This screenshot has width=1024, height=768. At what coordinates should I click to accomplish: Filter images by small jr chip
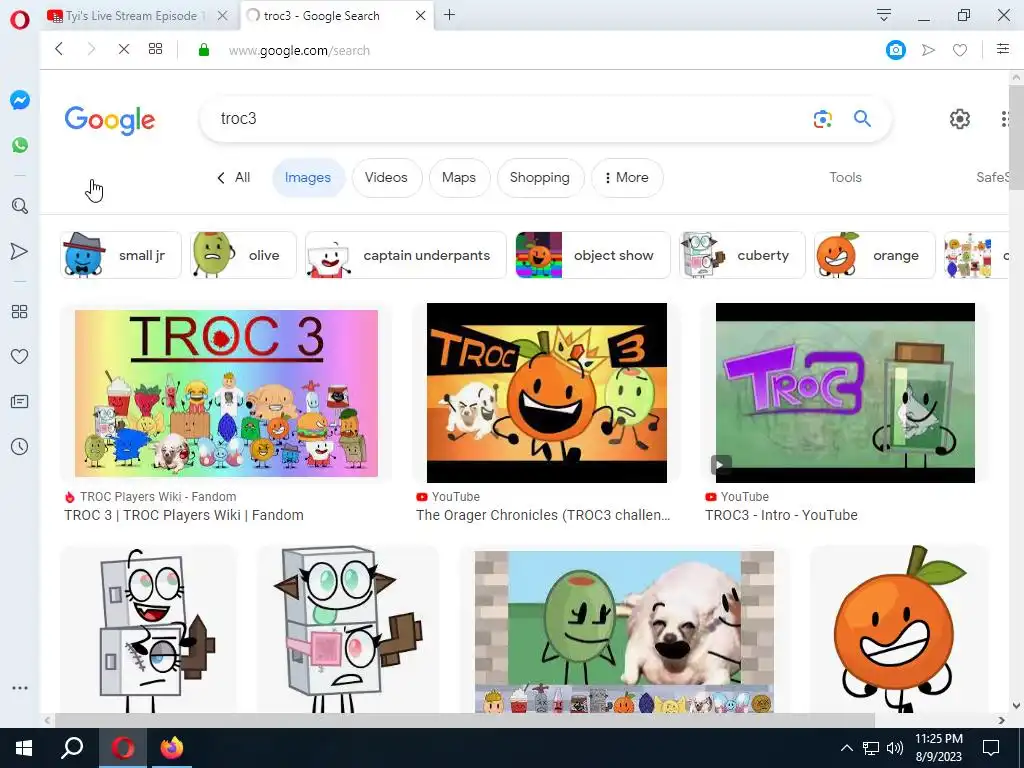[x=120, y=255]
